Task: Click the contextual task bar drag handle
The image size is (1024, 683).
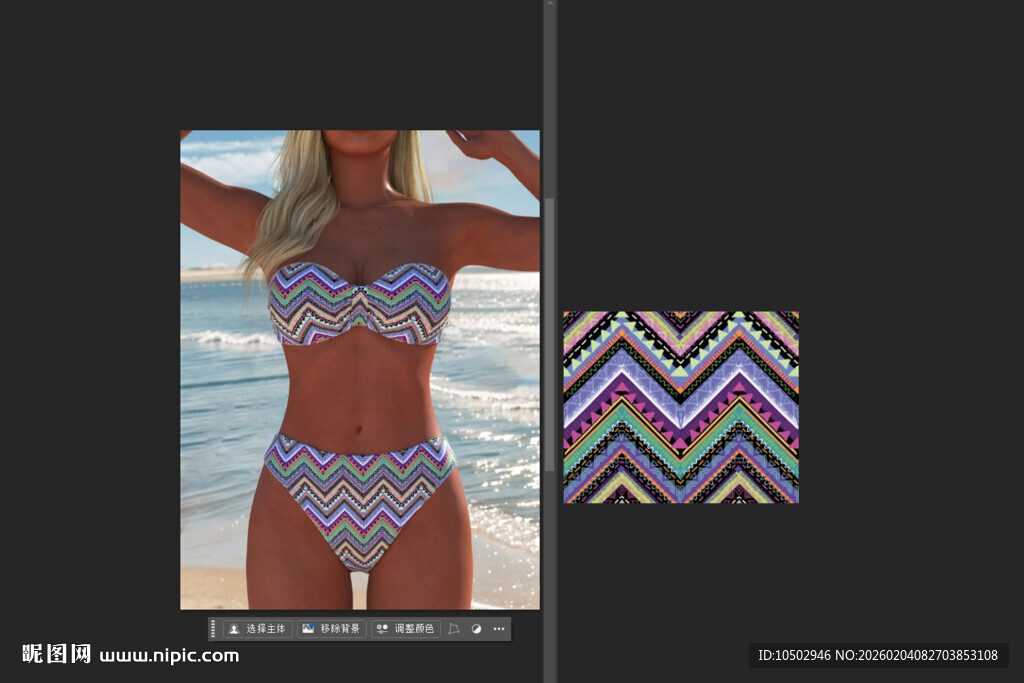Action: click(x=213, y=629)
